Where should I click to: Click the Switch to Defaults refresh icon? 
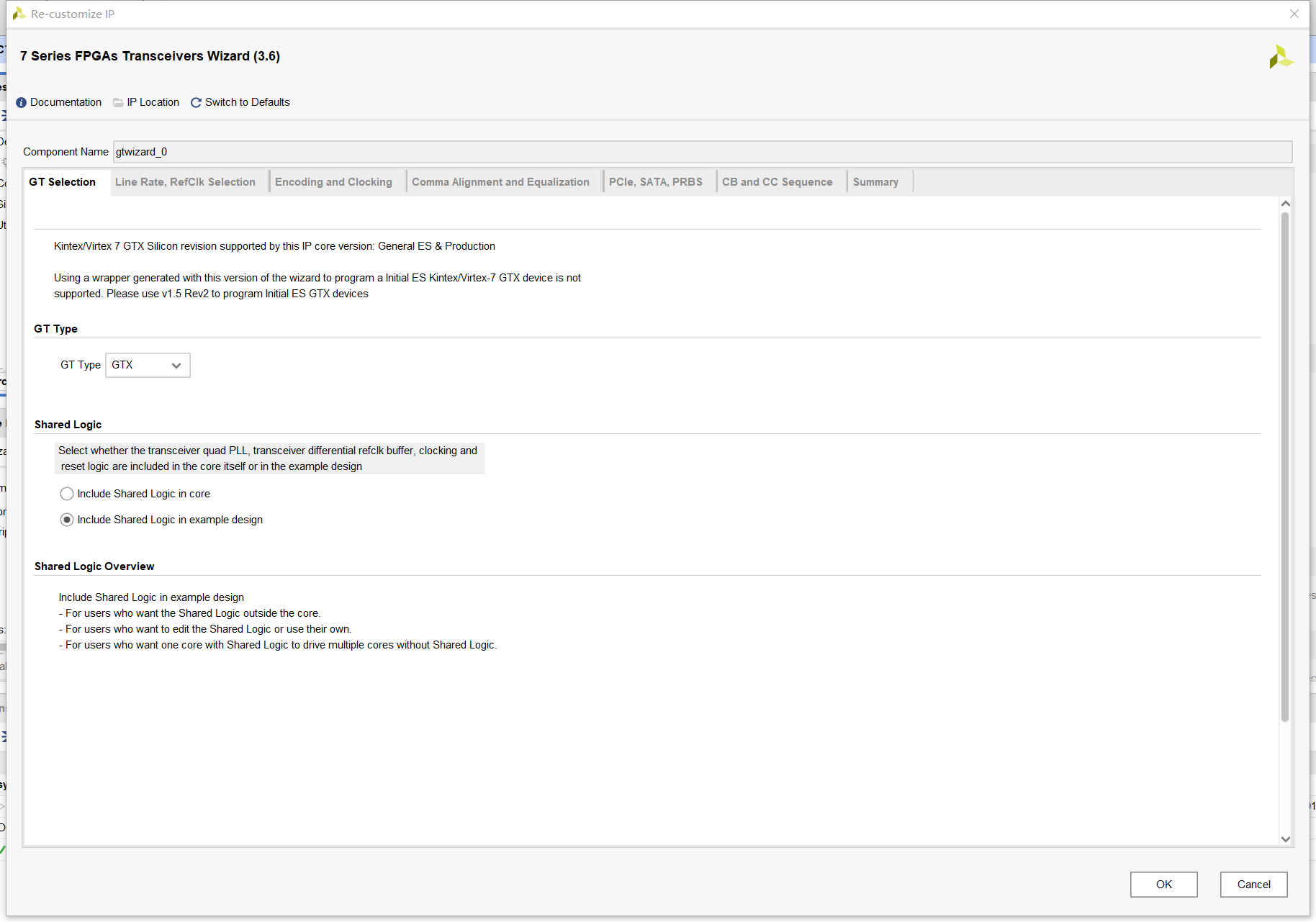tap(196, 103)
